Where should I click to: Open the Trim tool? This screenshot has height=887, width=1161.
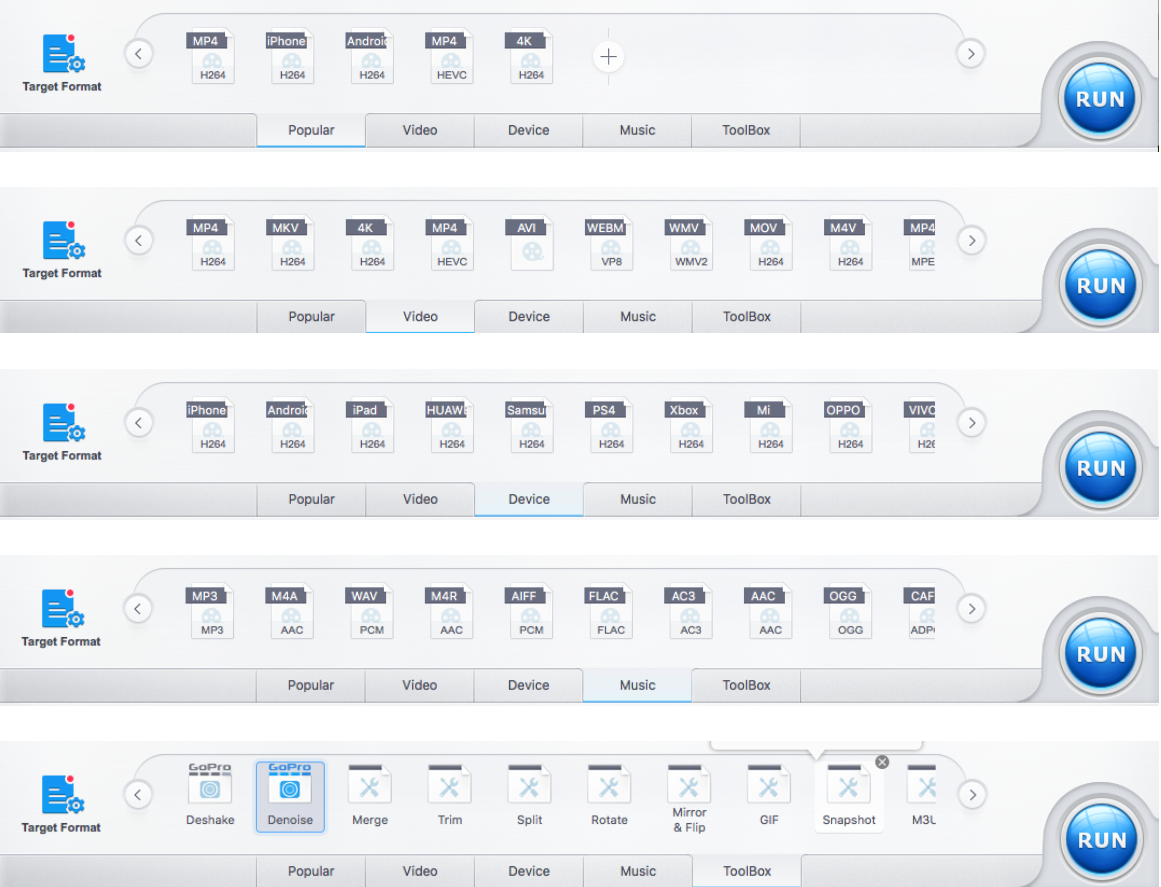pos(449,796)
